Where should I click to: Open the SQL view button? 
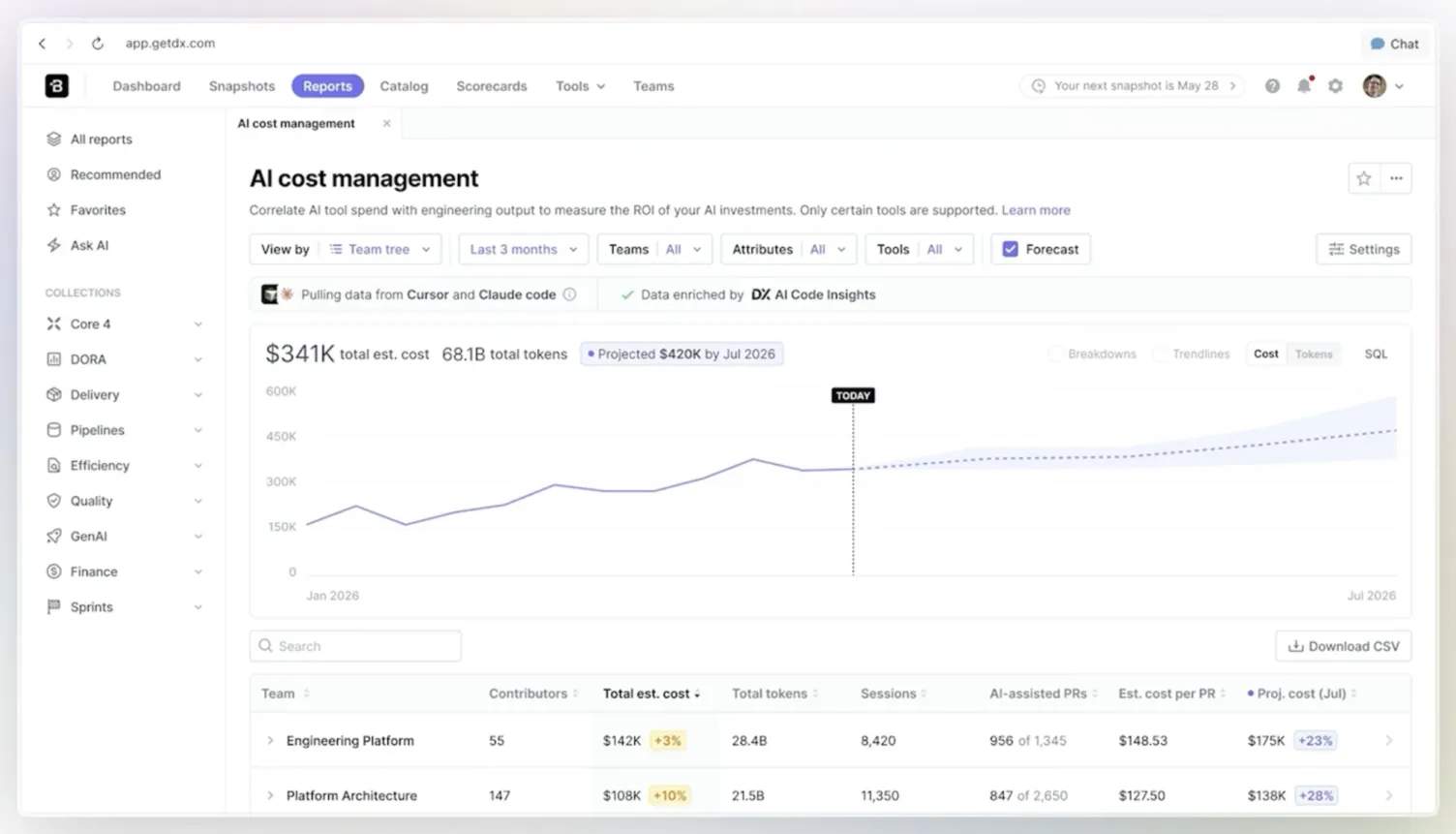pos(1376,354)
